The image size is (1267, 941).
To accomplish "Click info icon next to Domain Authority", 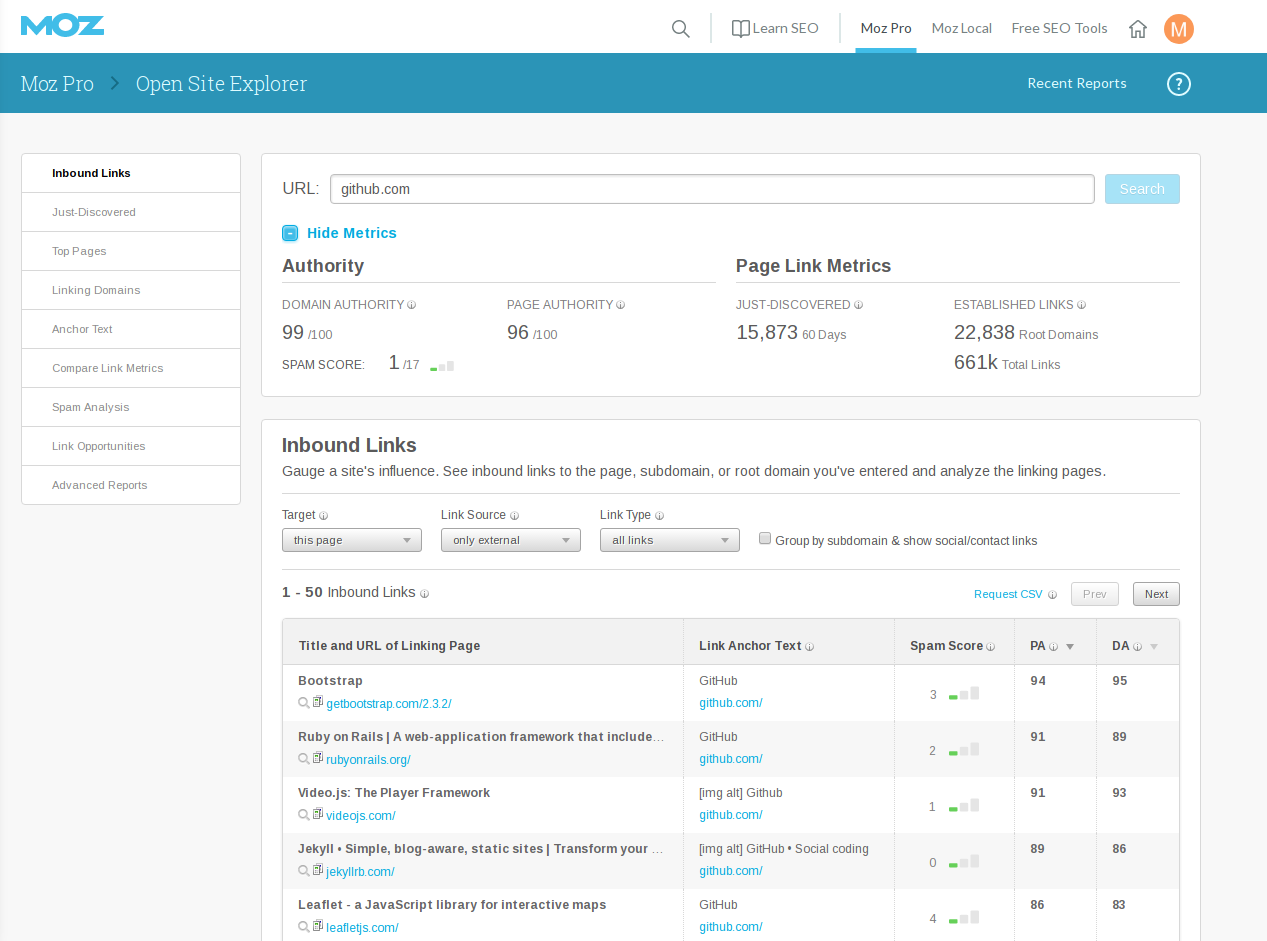I will pyautogui.click(x=412, y=306).
